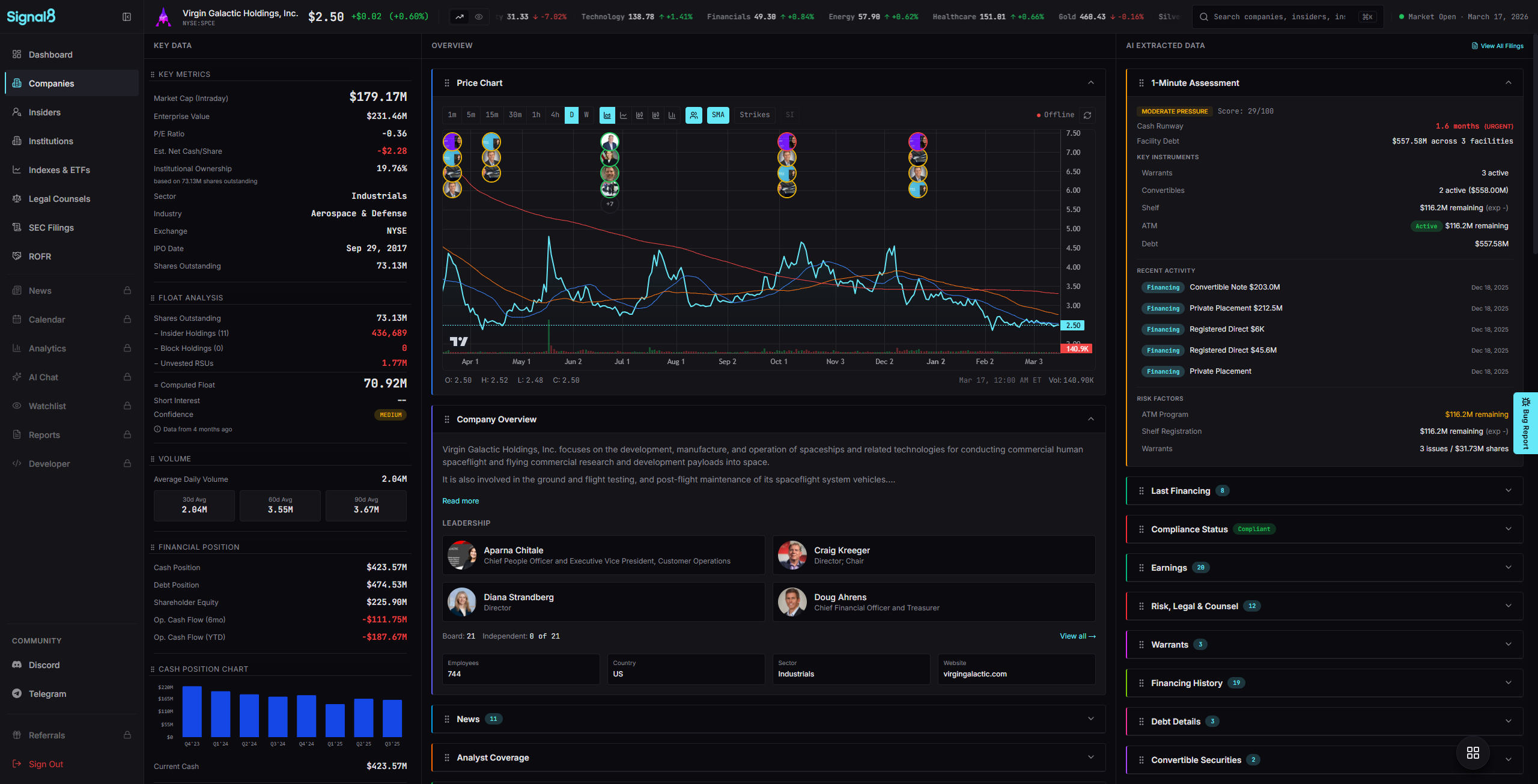The width and height of the screenshot is (1538, 784).
Task: Expand the Earnings section
Action: click(x=1325, y=568)
